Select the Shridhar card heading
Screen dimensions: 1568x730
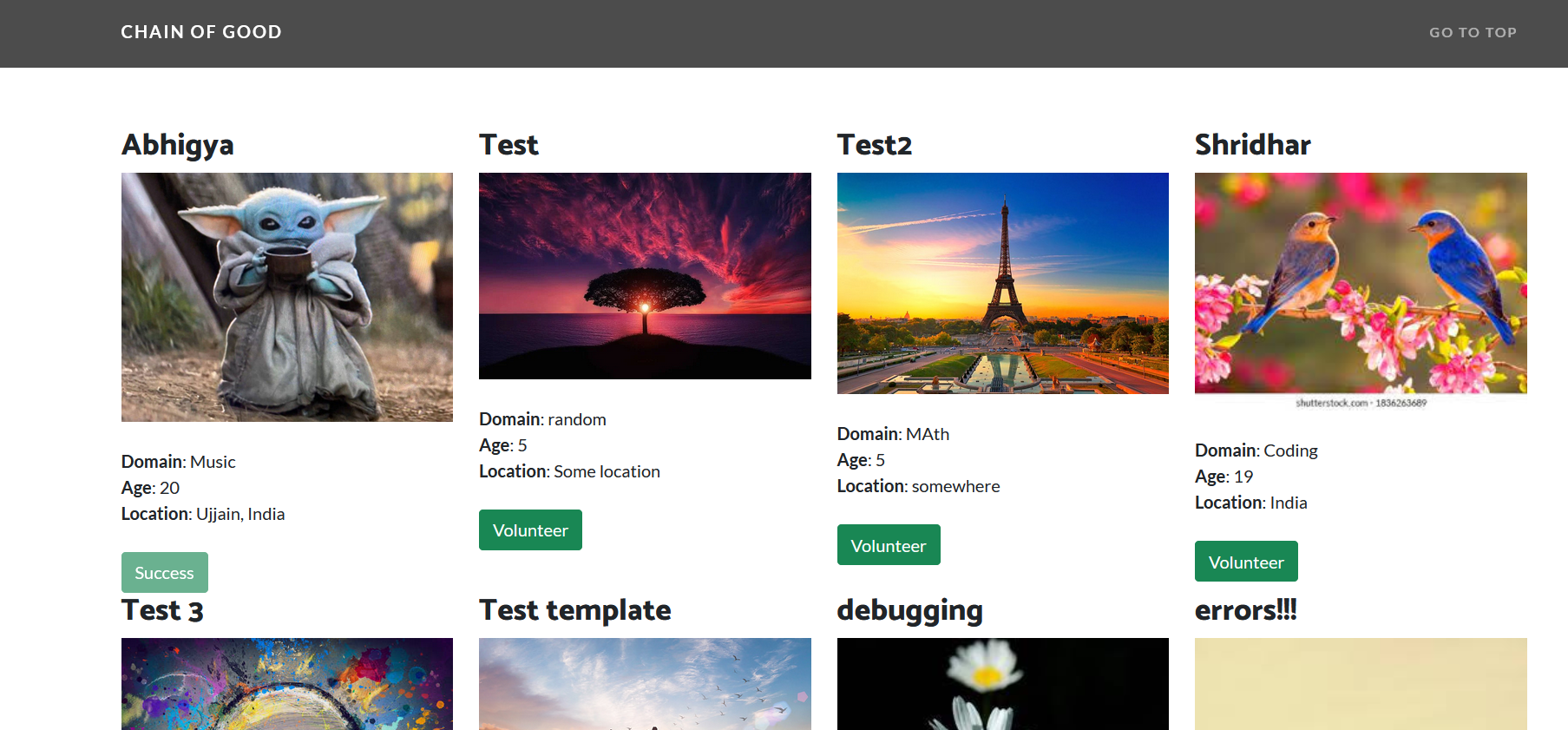click(x=1252, y=145)
